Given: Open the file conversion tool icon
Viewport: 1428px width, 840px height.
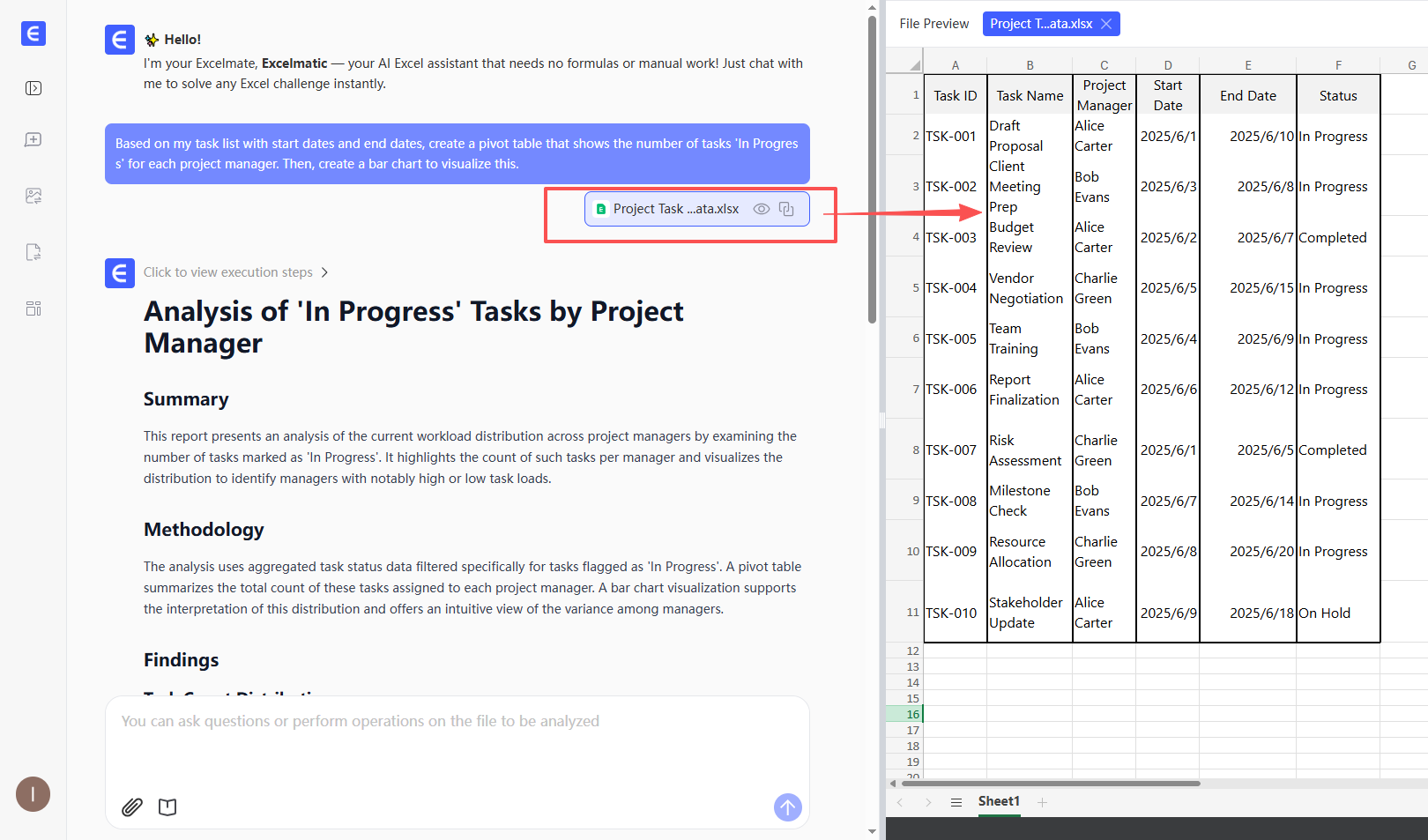Looking at the screenshot, I should point(33,252).
